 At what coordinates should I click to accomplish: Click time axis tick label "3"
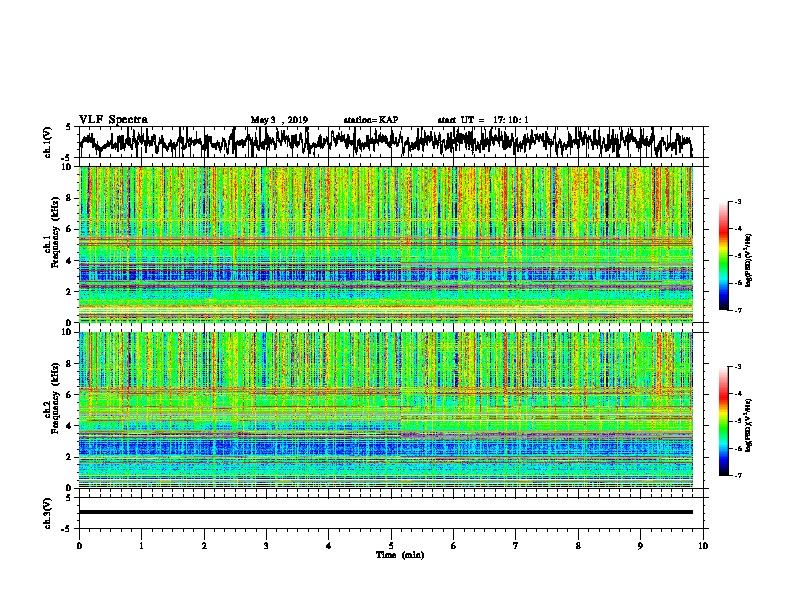coord(266,546)
